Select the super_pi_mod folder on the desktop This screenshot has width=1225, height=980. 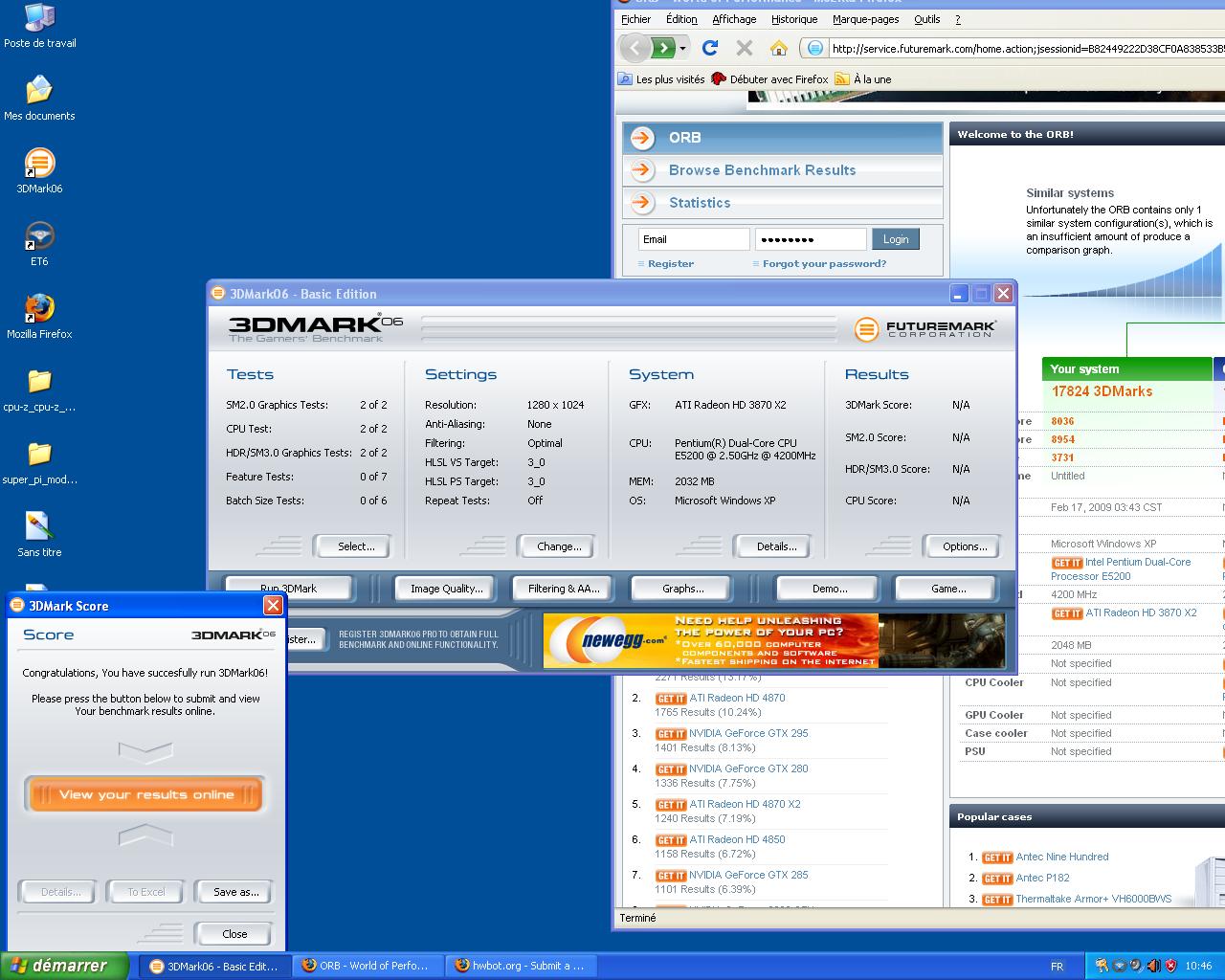coord(39,462)
